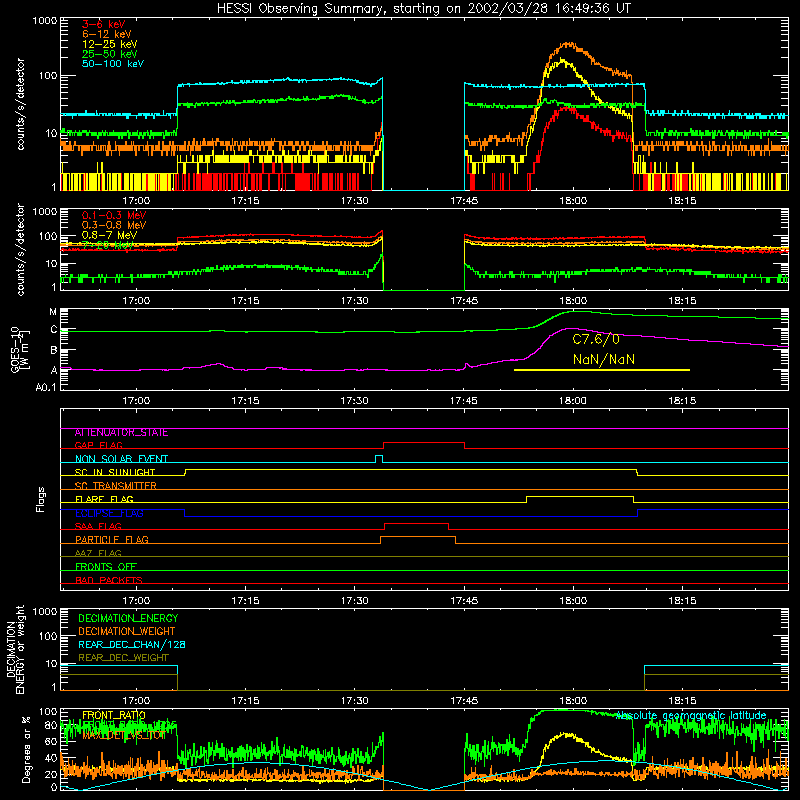This screenshot has height=800, width=800.
Task: Click the NaN/NaN flare position annotation
Action: [x=604, y=359]
